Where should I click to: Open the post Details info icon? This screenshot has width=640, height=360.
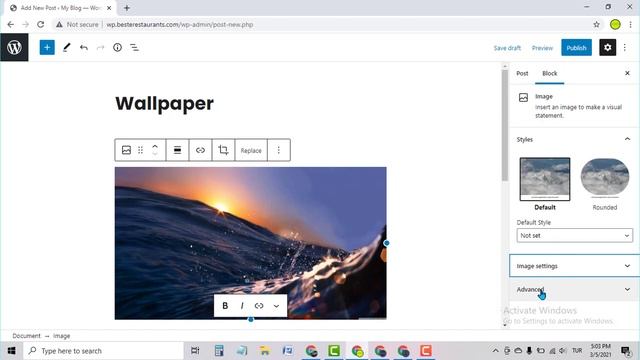(117, 48)
